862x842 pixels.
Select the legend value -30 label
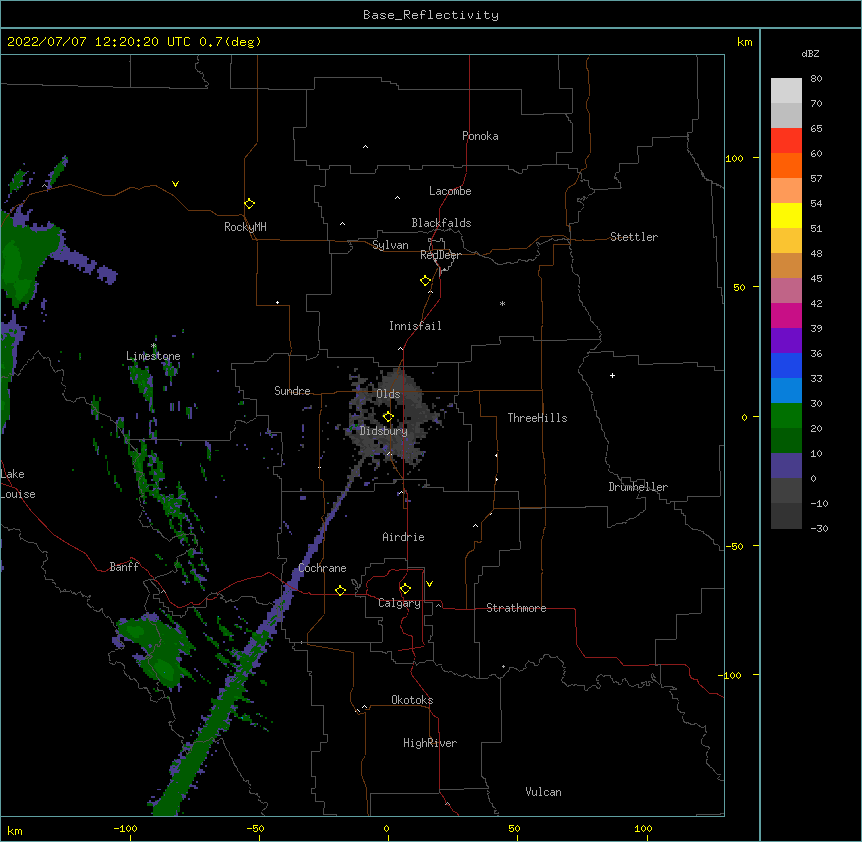819,529
